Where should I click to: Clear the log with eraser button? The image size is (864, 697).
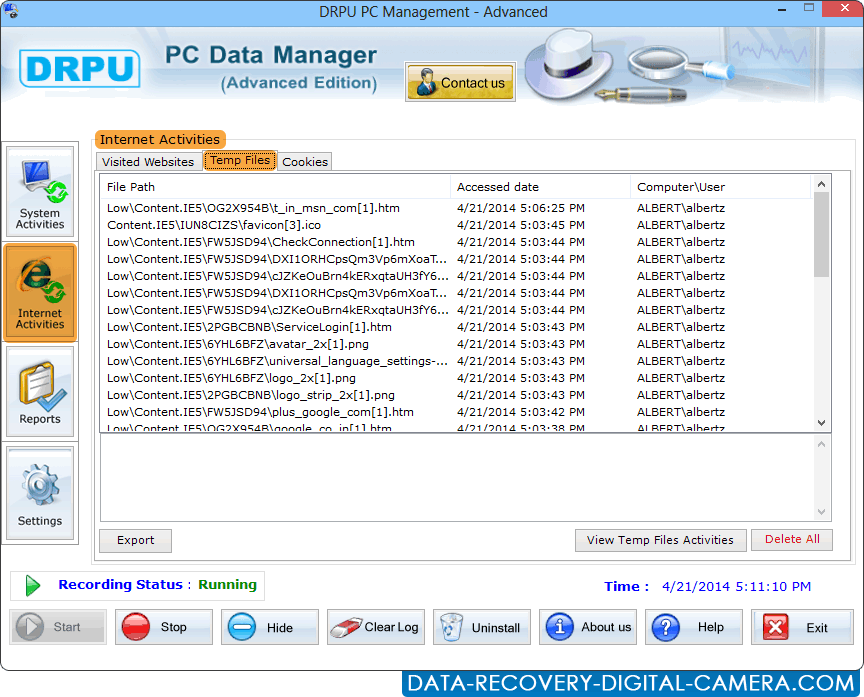pos(376,627)
